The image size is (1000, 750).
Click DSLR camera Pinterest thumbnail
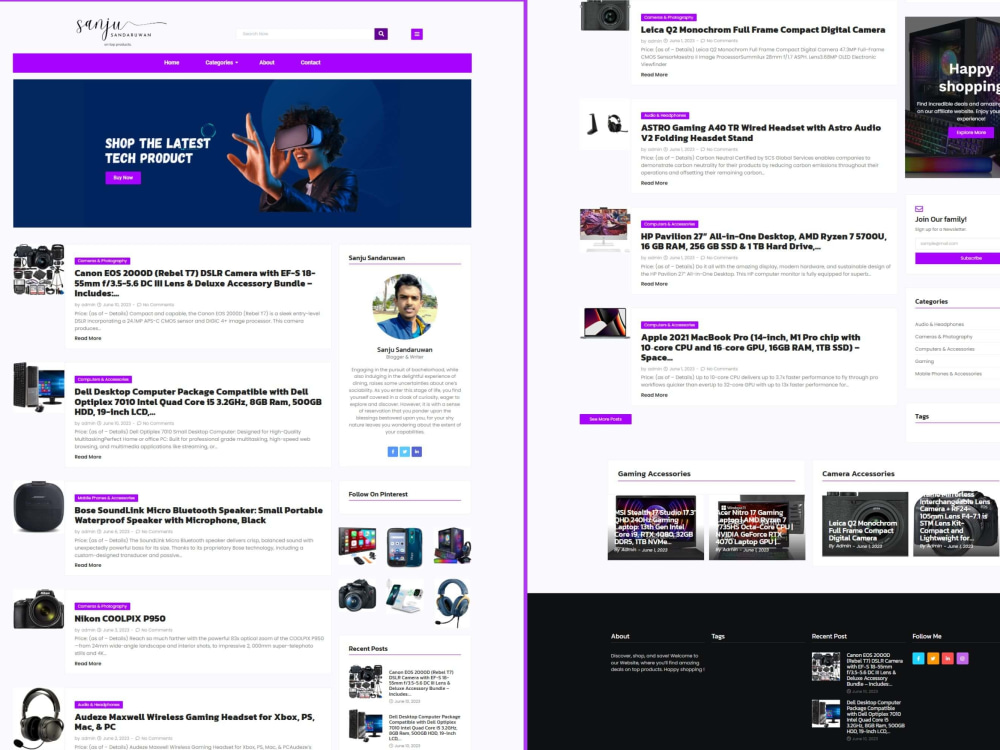(x=357, y=595)
